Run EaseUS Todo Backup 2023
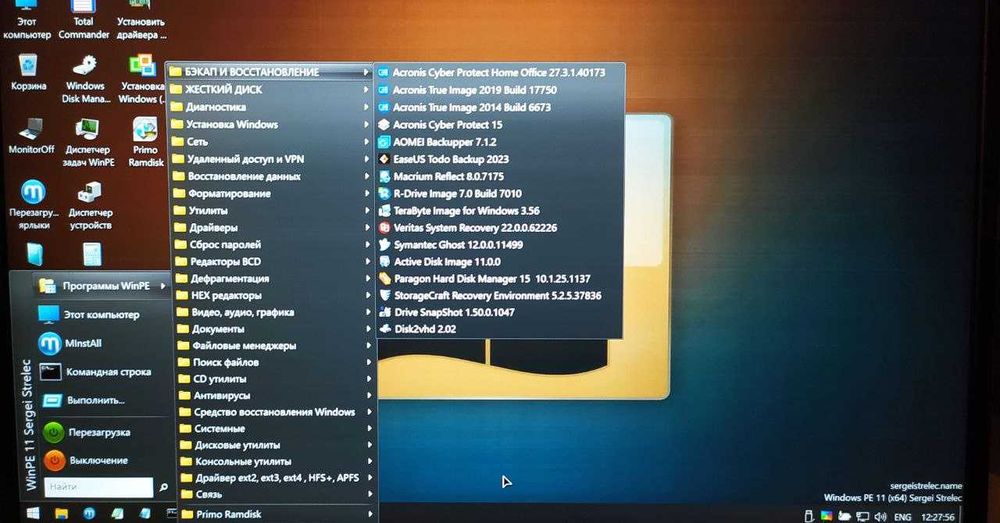This screenshot has width=1000, height=523. [x=499, y=159]
